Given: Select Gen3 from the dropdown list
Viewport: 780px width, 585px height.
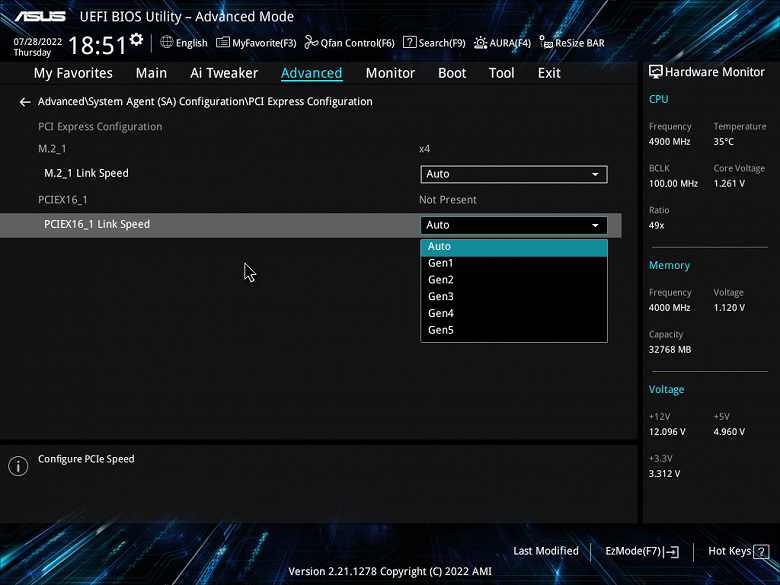Looking at the screenshot, I should tap(514, 296).
